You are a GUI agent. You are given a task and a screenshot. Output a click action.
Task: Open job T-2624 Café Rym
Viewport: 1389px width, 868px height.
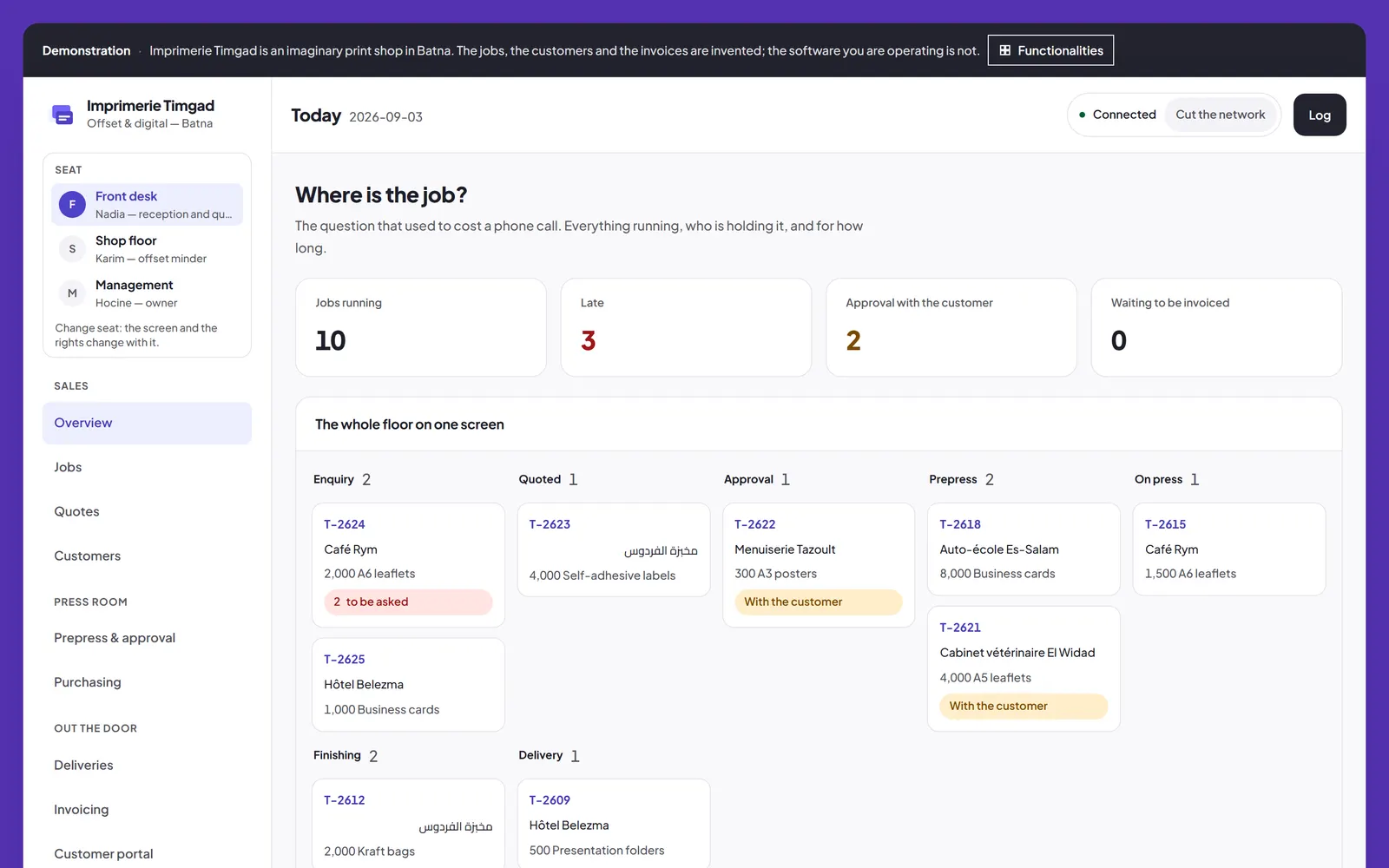coord(408,565)
